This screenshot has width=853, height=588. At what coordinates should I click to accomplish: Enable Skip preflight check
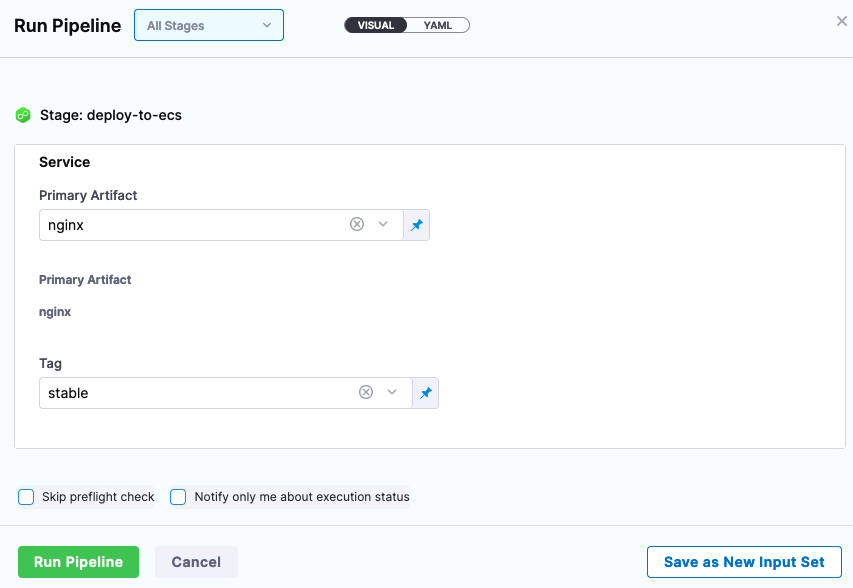click(27, 497)
